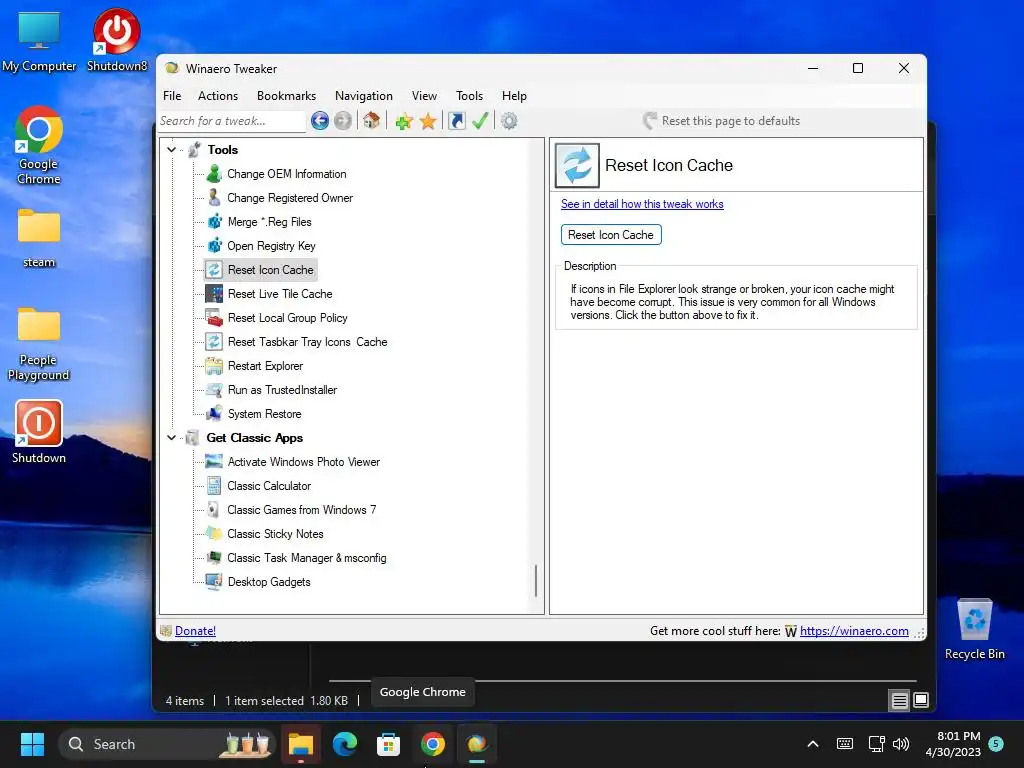Click the Classic Sticky Notes icon
This screenshot has height=768, width=1024.
214,534
